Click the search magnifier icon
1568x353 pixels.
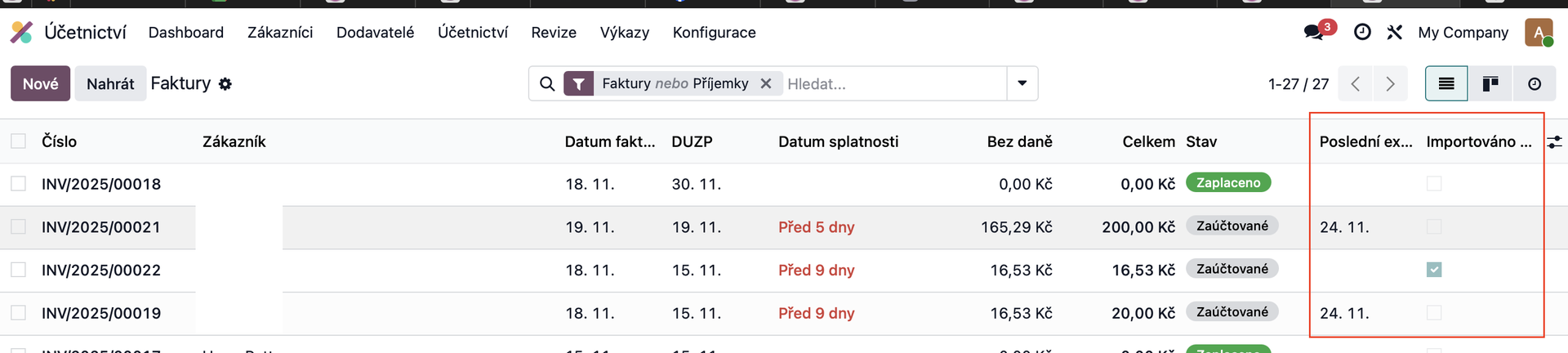tap(547, 83)
